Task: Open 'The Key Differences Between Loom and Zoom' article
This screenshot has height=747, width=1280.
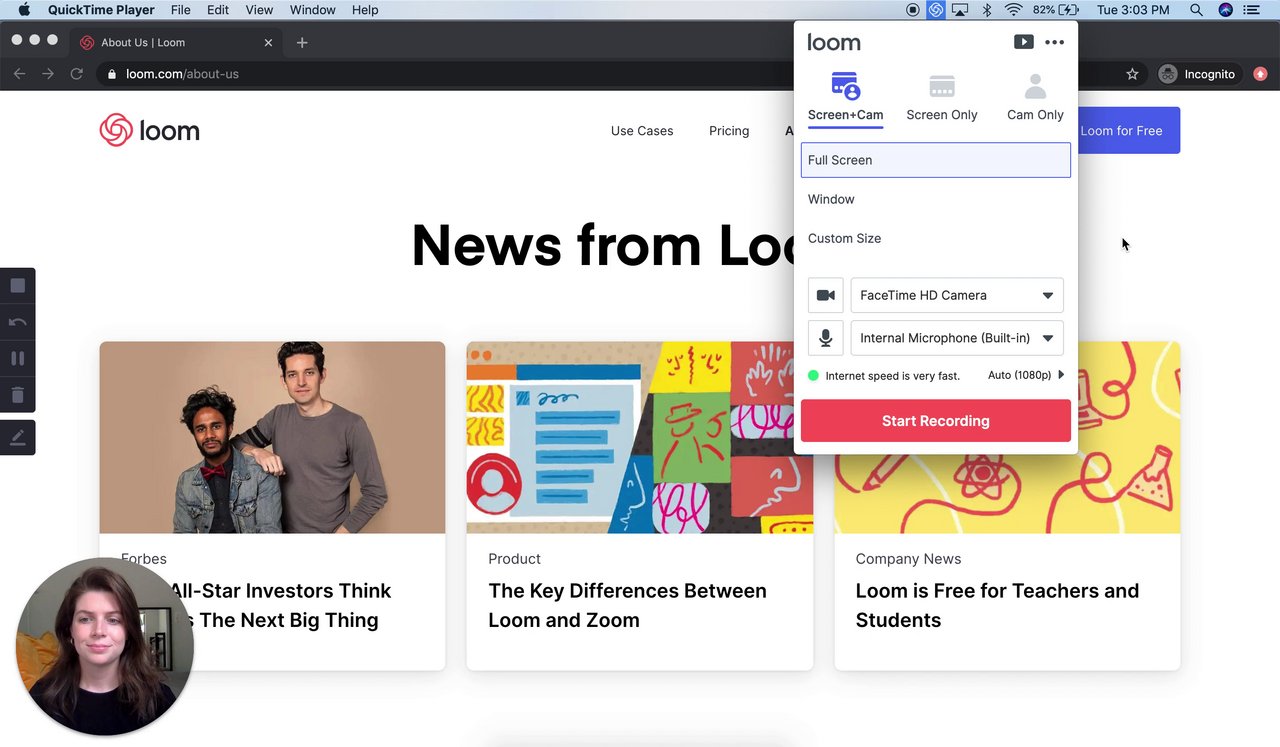Action: point(627,605)
